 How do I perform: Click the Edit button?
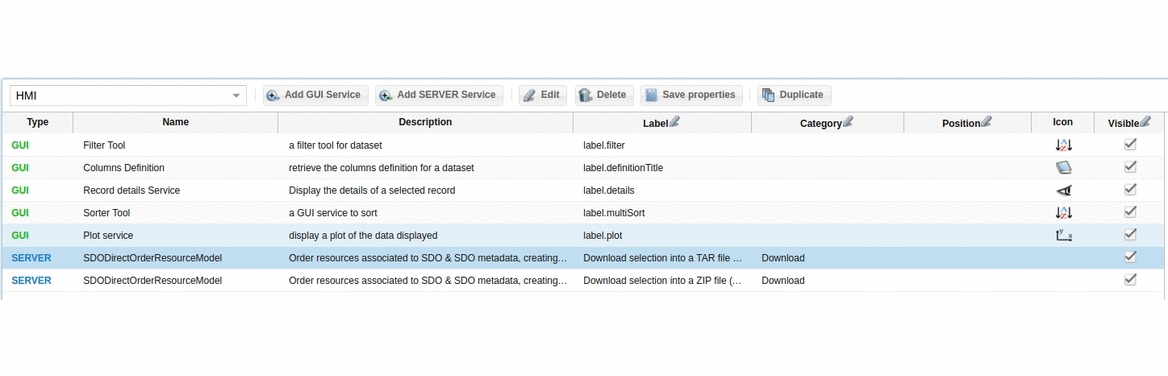[542, 95]
